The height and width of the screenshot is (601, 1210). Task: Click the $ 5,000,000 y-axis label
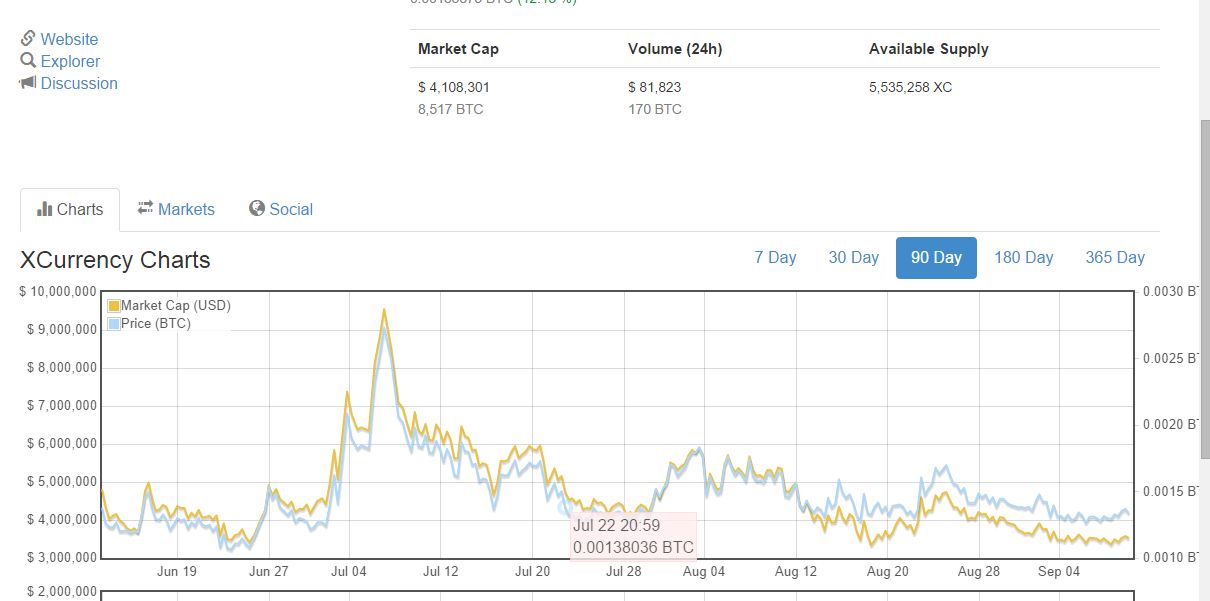click(x=62, y=481)
